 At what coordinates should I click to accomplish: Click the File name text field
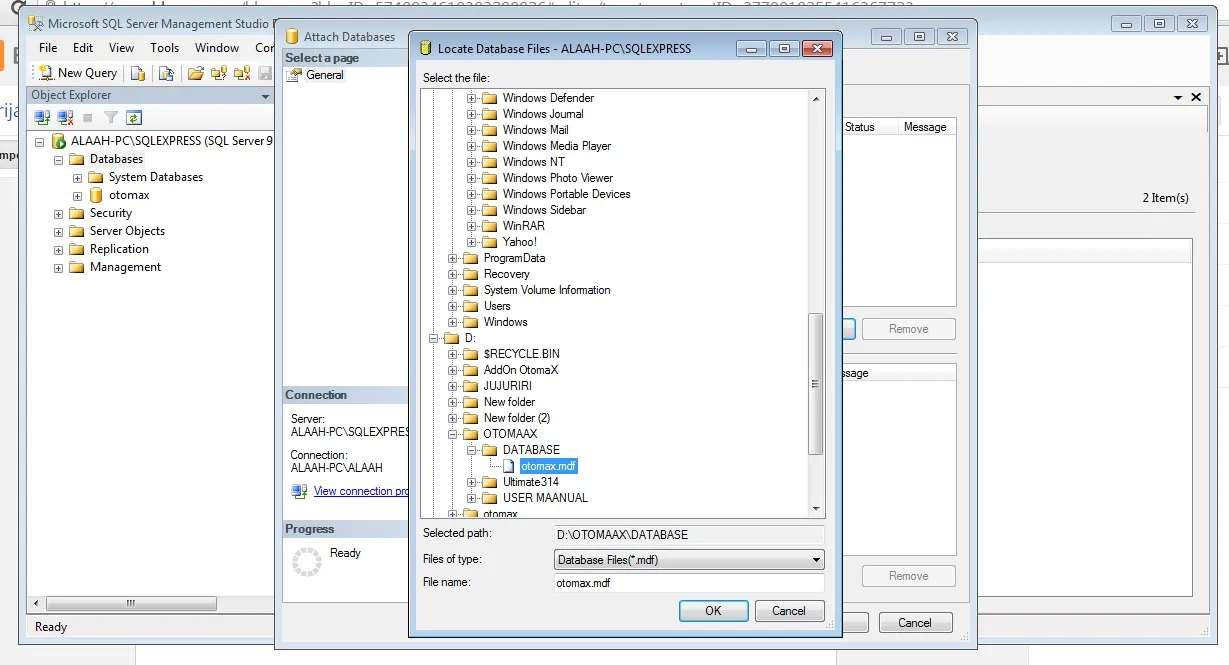(x=689, y=583)
